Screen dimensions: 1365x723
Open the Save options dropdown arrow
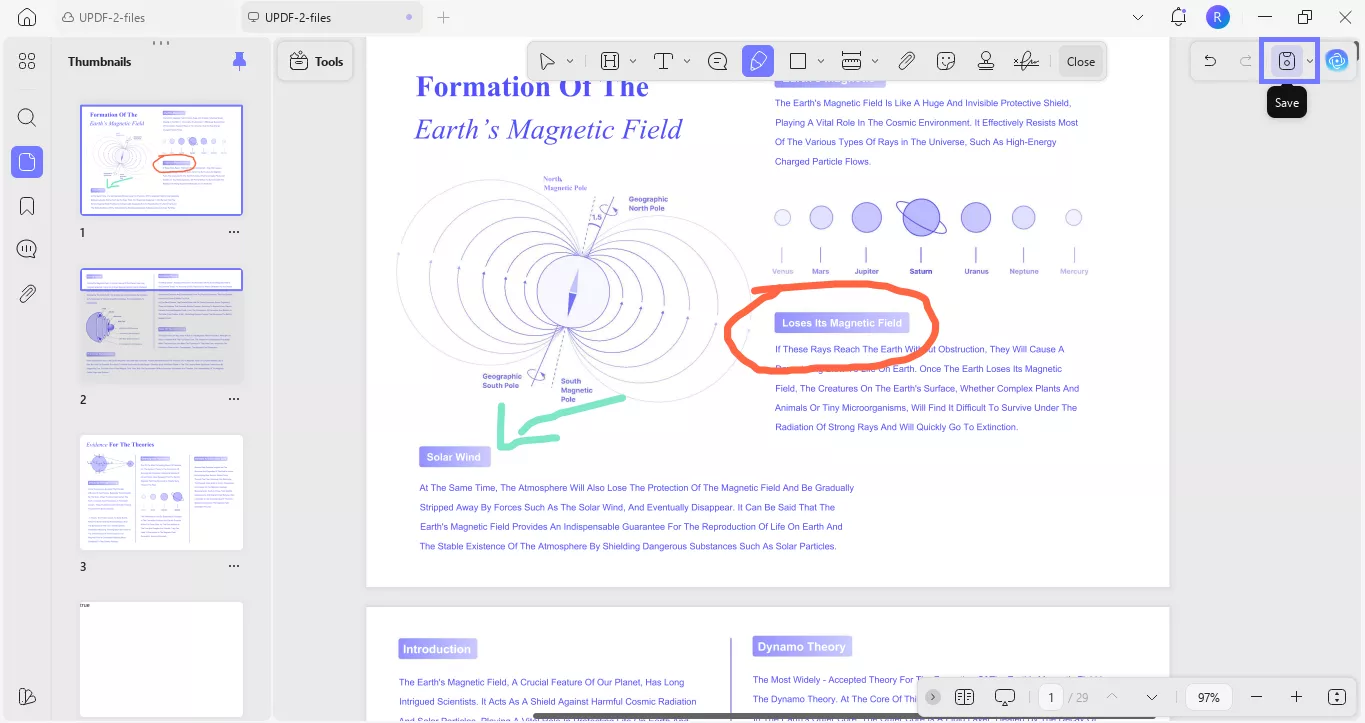click(x=1310, y=62)
